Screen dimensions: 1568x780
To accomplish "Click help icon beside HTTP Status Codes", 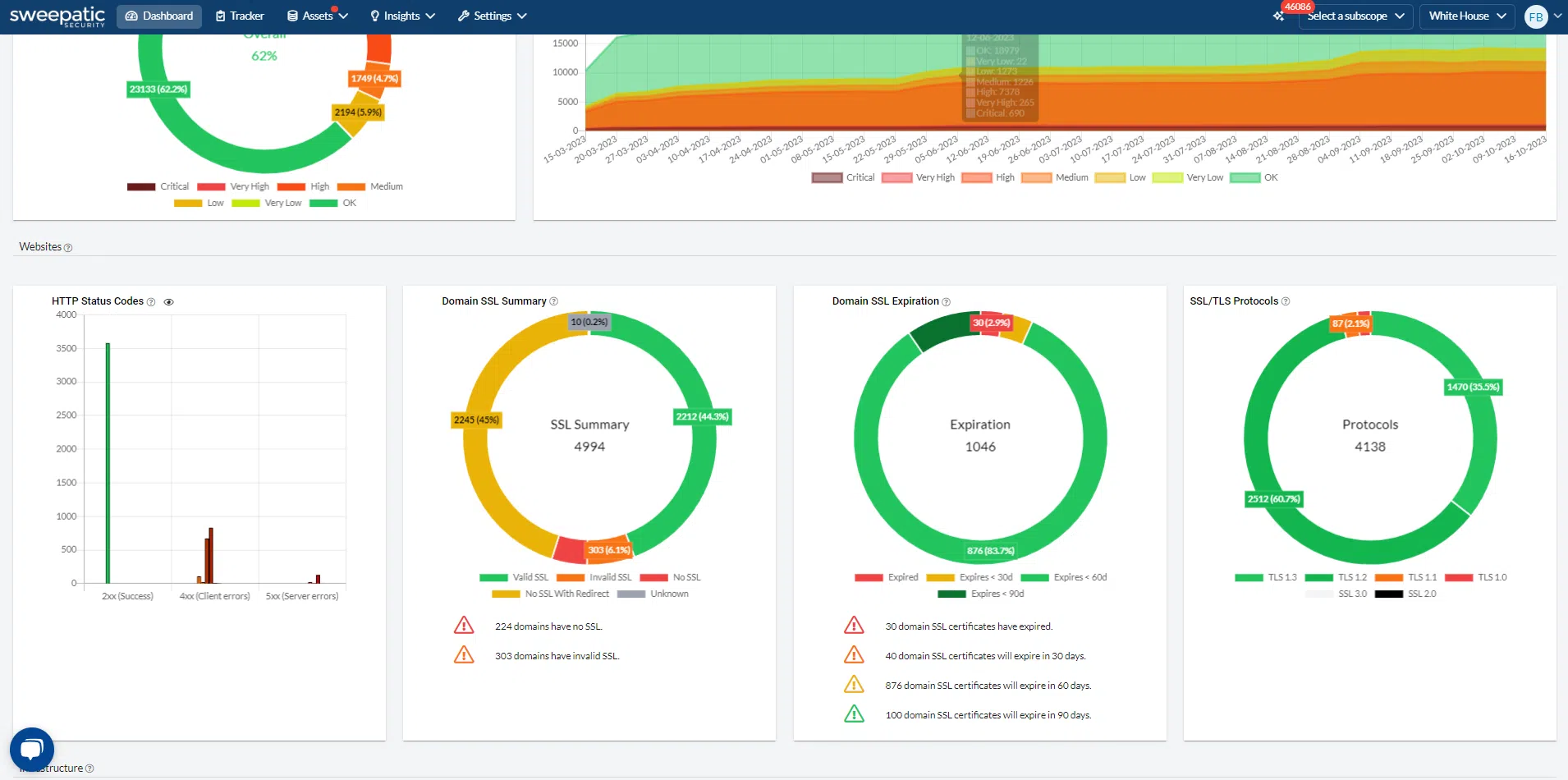I will point(151,302).
